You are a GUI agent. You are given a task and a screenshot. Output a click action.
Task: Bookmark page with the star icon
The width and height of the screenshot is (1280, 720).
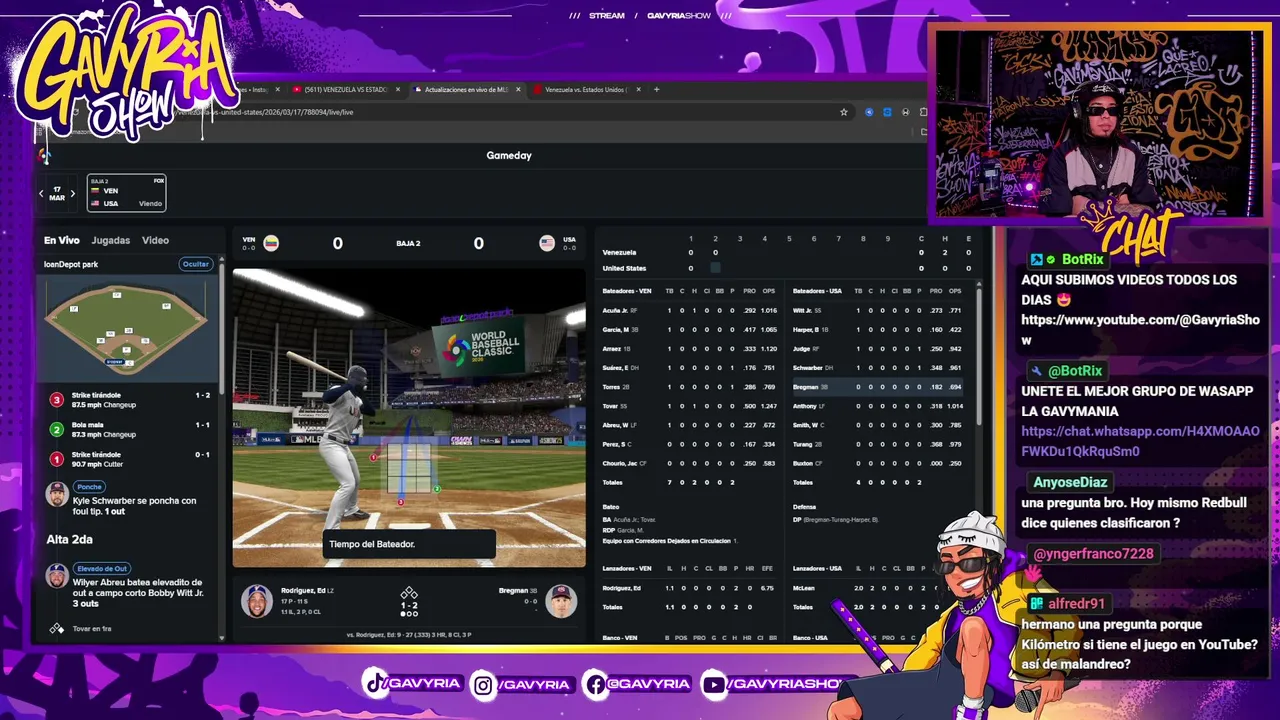(844, 112)
